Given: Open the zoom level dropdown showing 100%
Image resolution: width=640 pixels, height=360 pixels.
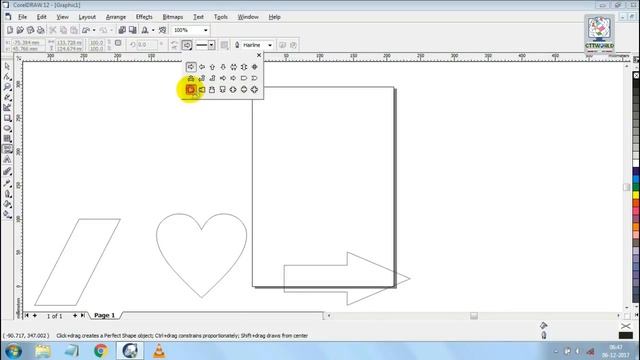Looking at the screenshot, I should 205,30.
